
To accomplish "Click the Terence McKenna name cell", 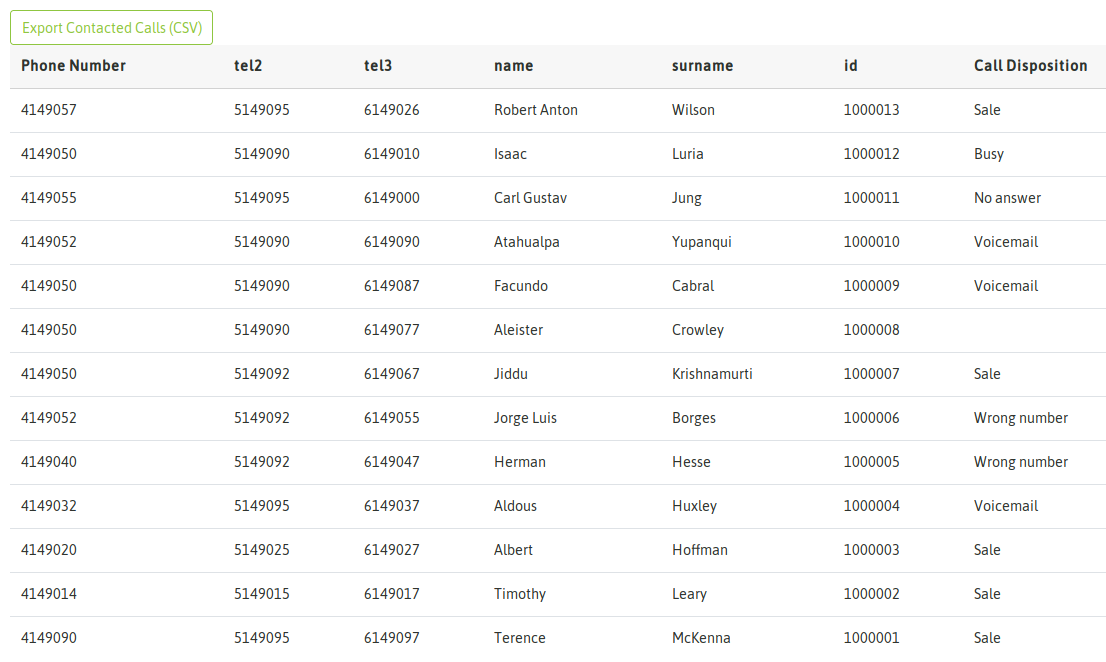I will 520,638.
